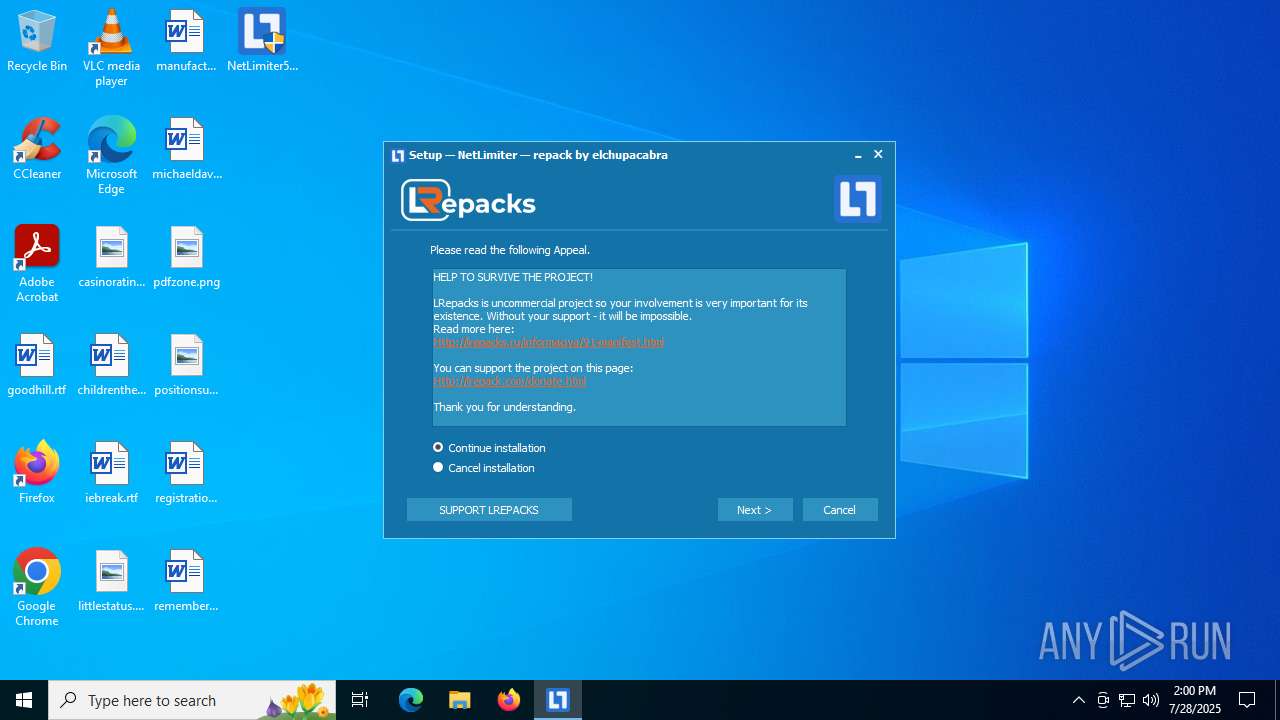1280x720 pixels.
Task: Click the Next > button
Action: pyautogui.click(x=755, y=510)
